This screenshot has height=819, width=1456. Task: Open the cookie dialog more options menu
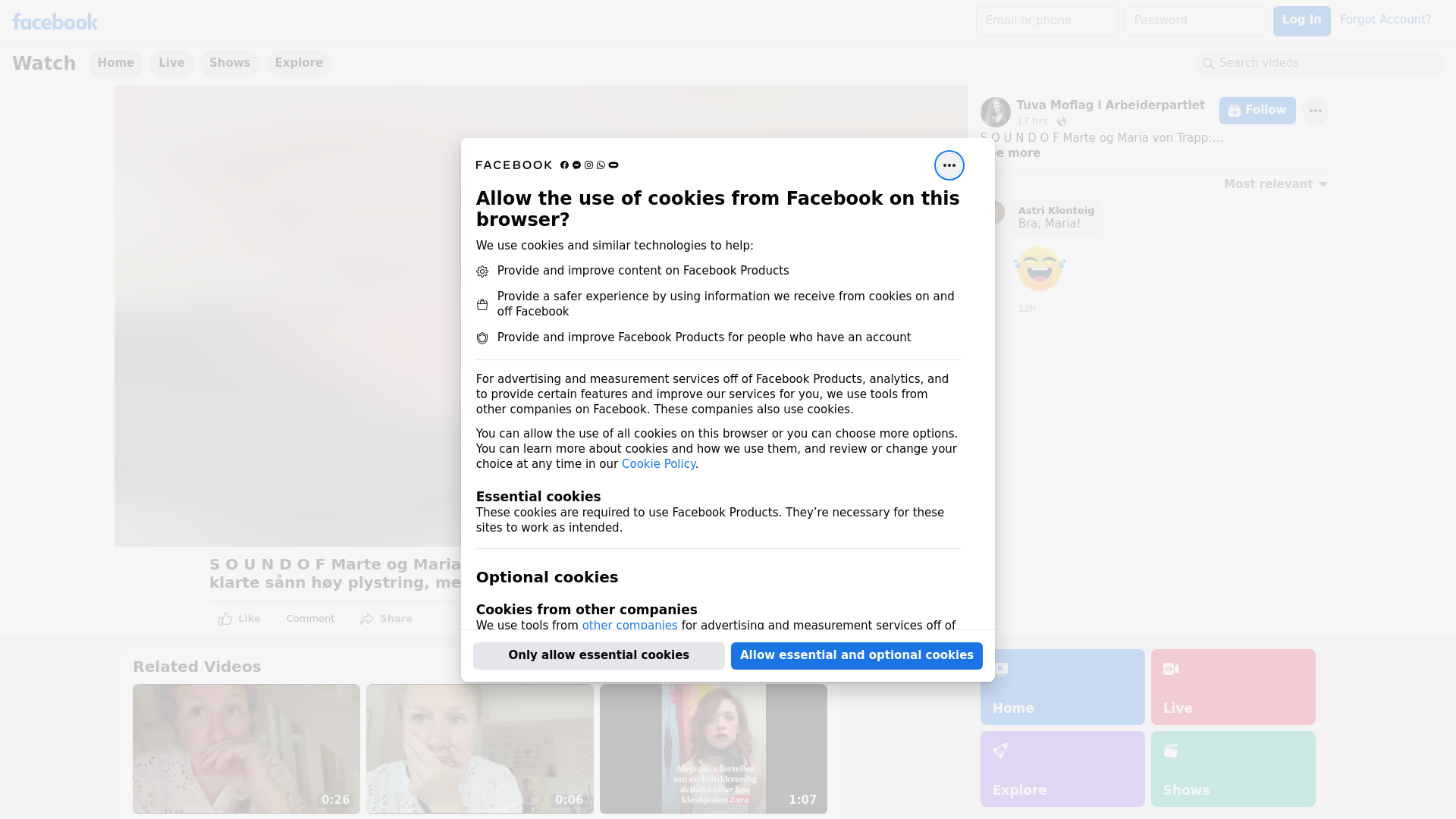pyautogui.click(x=949, y=165)
